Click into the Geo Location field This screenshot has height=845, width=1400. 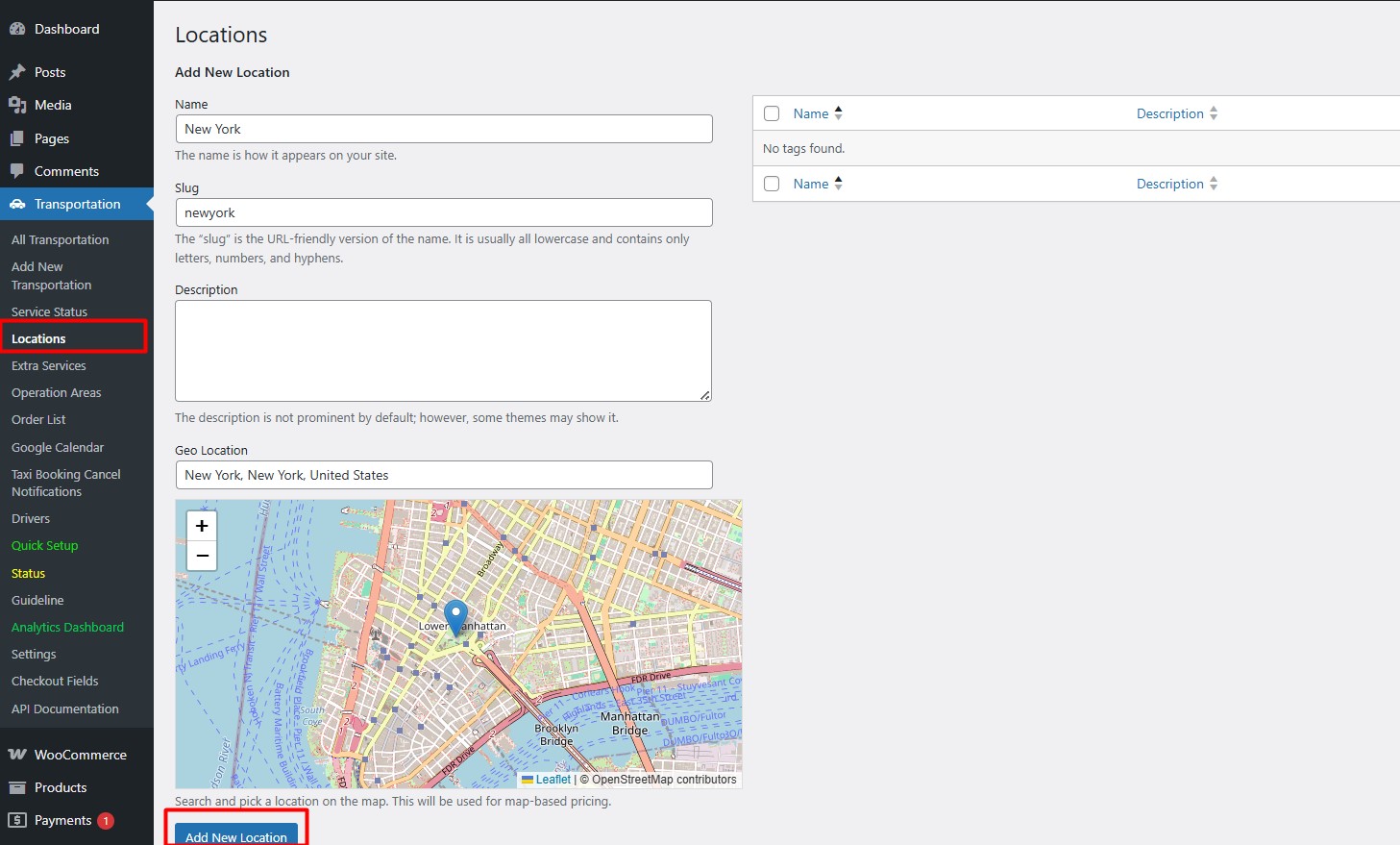(x=444, y=475)
